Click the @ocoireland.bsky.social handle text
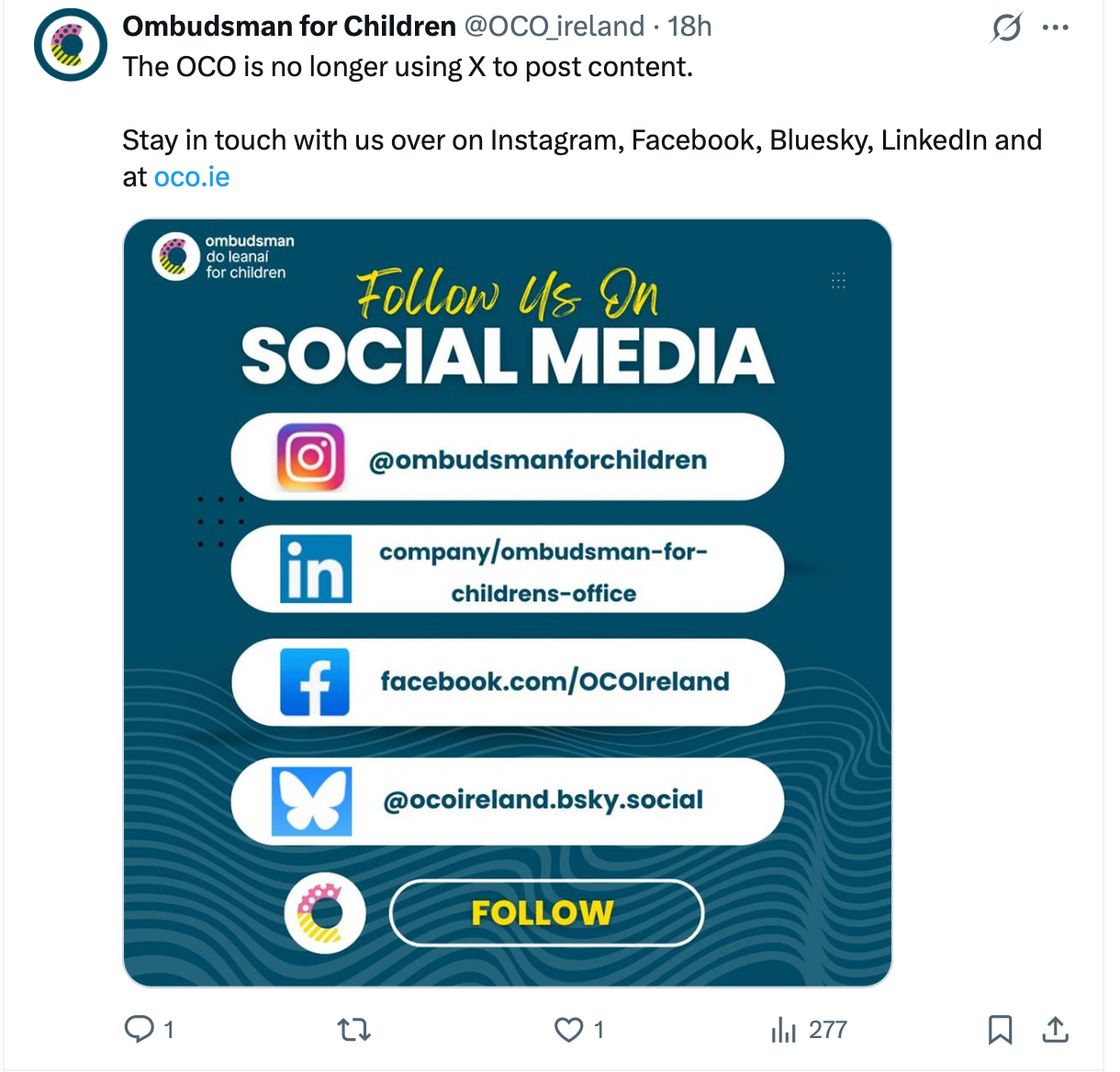 point(543,800)
